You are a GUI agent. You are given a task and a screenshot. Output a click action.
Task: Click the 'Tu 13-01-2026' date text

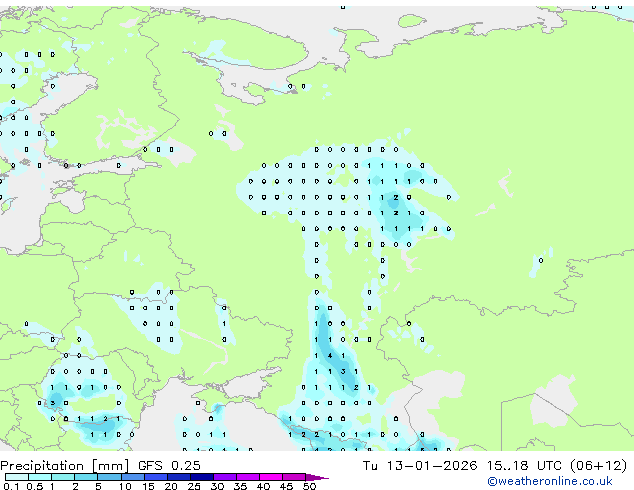coord(420,466)
